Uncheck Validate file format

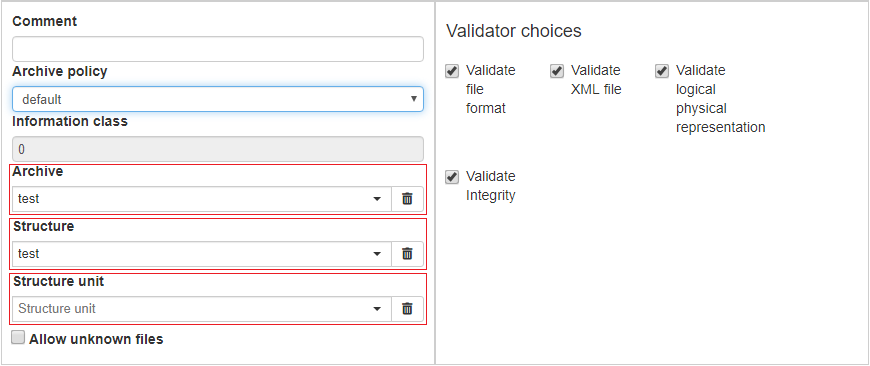pyautogui.click(x=452, y=71)
